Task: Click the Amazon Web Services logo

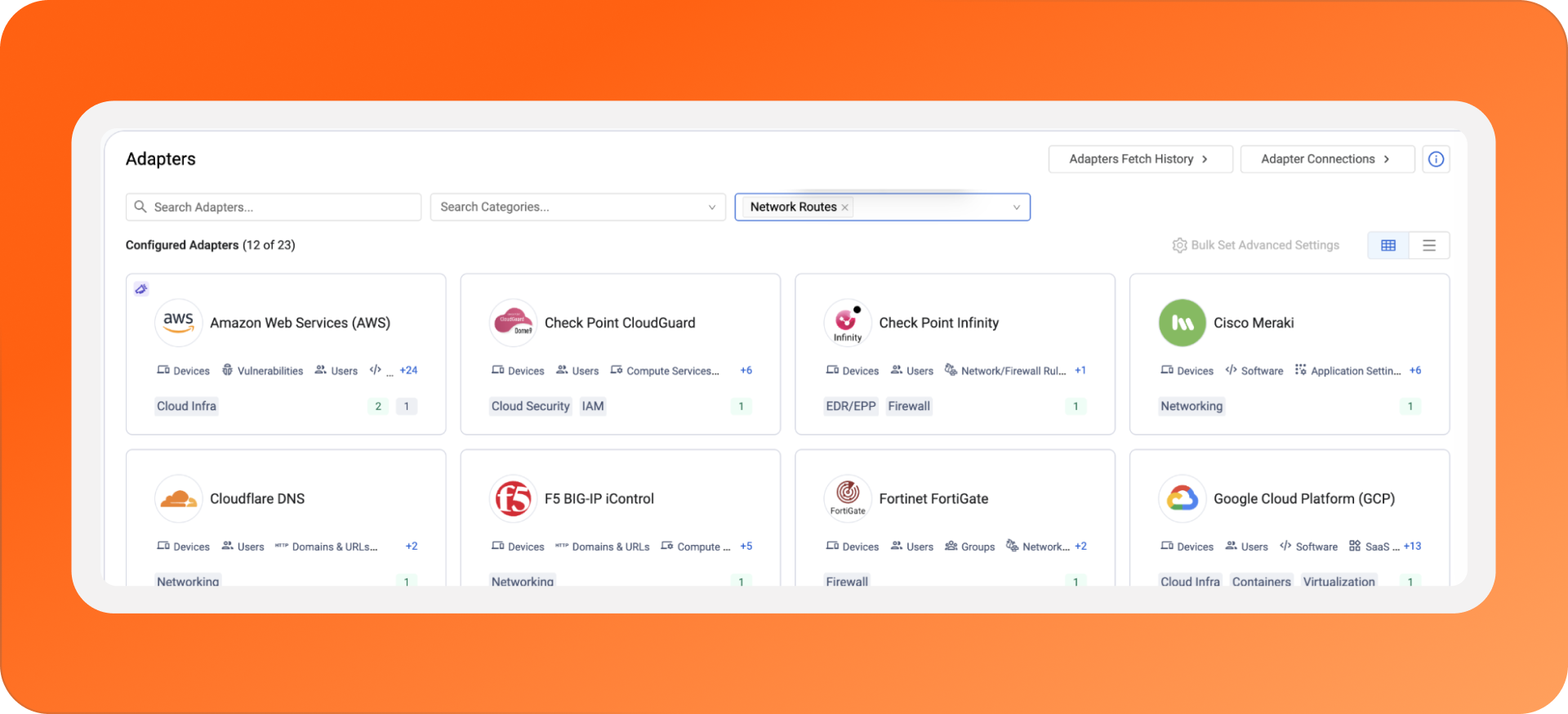Action: click(x=178, y=323)
